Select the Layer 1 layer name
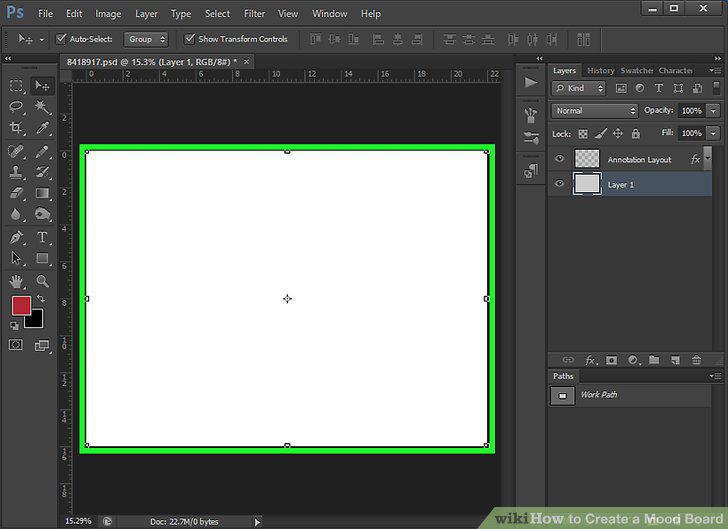 [x=621, y=185]
